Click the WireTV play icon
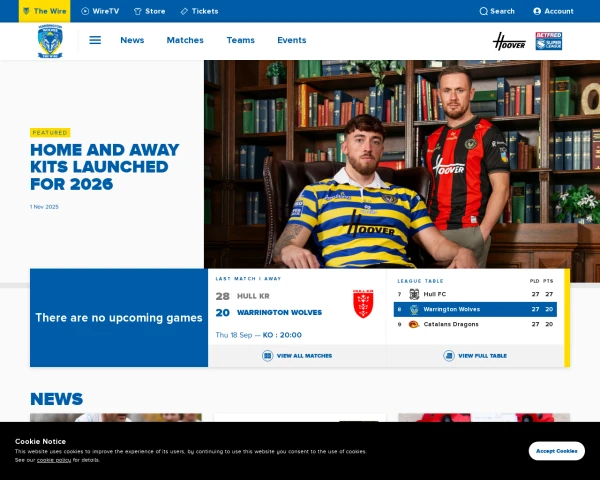 point(85,11)
